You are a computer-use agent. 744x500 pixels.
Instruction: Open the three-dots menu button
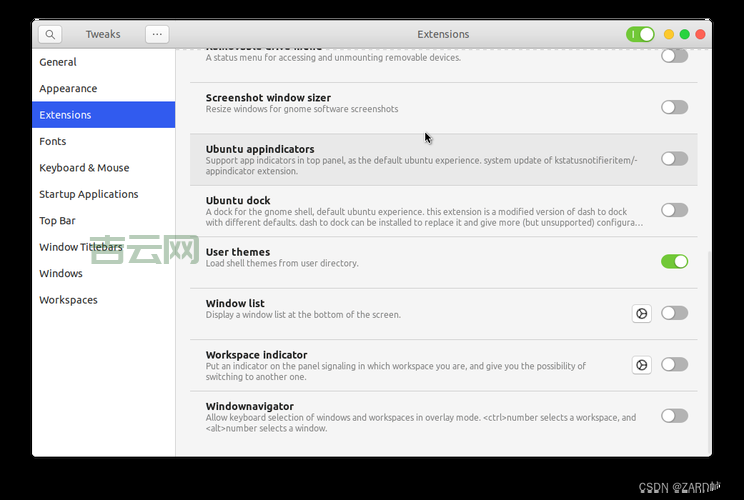[x=157, y=34]
